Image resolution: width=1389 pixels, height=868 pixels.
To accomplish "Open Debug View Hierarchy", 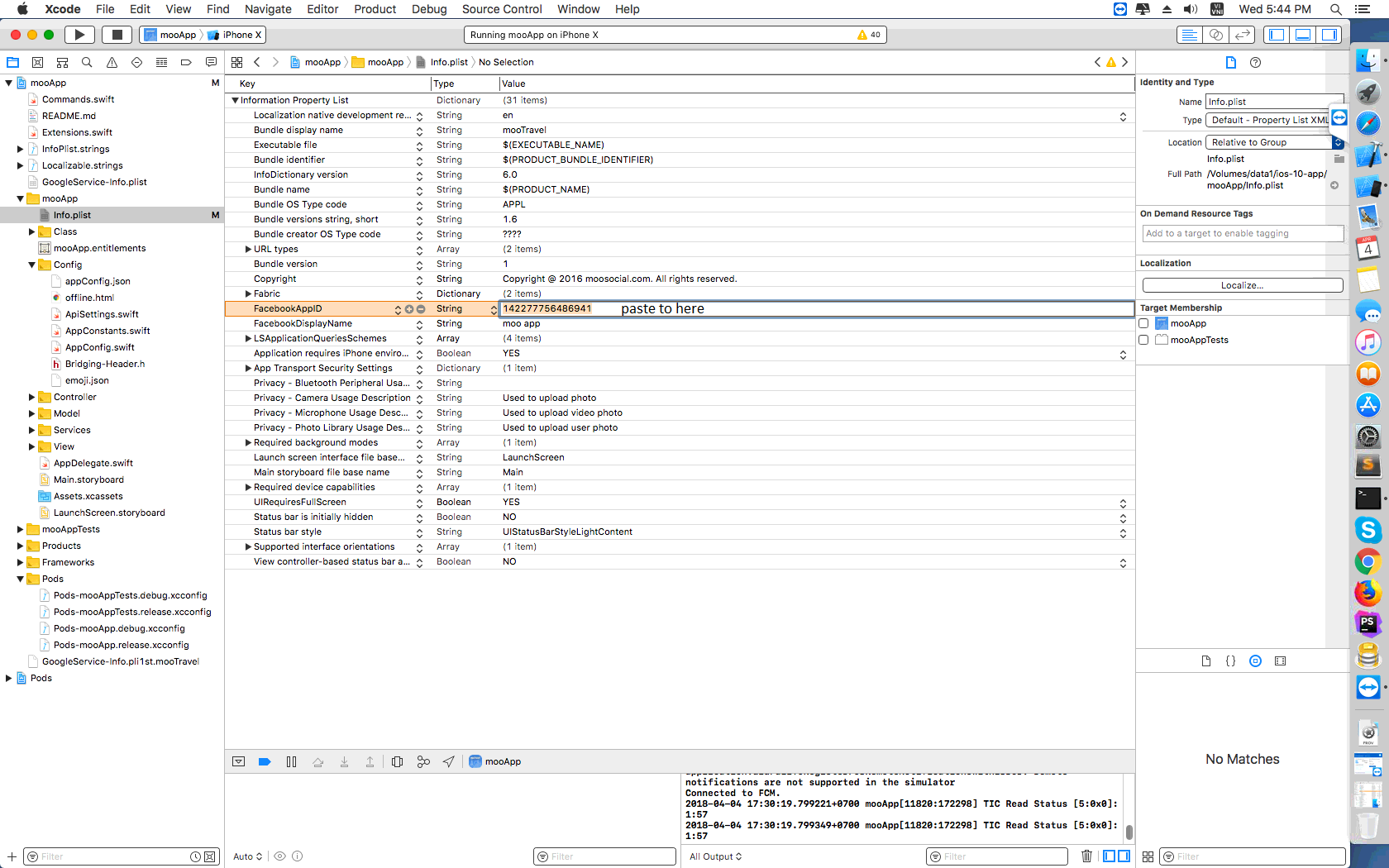I will click(398, 761).
